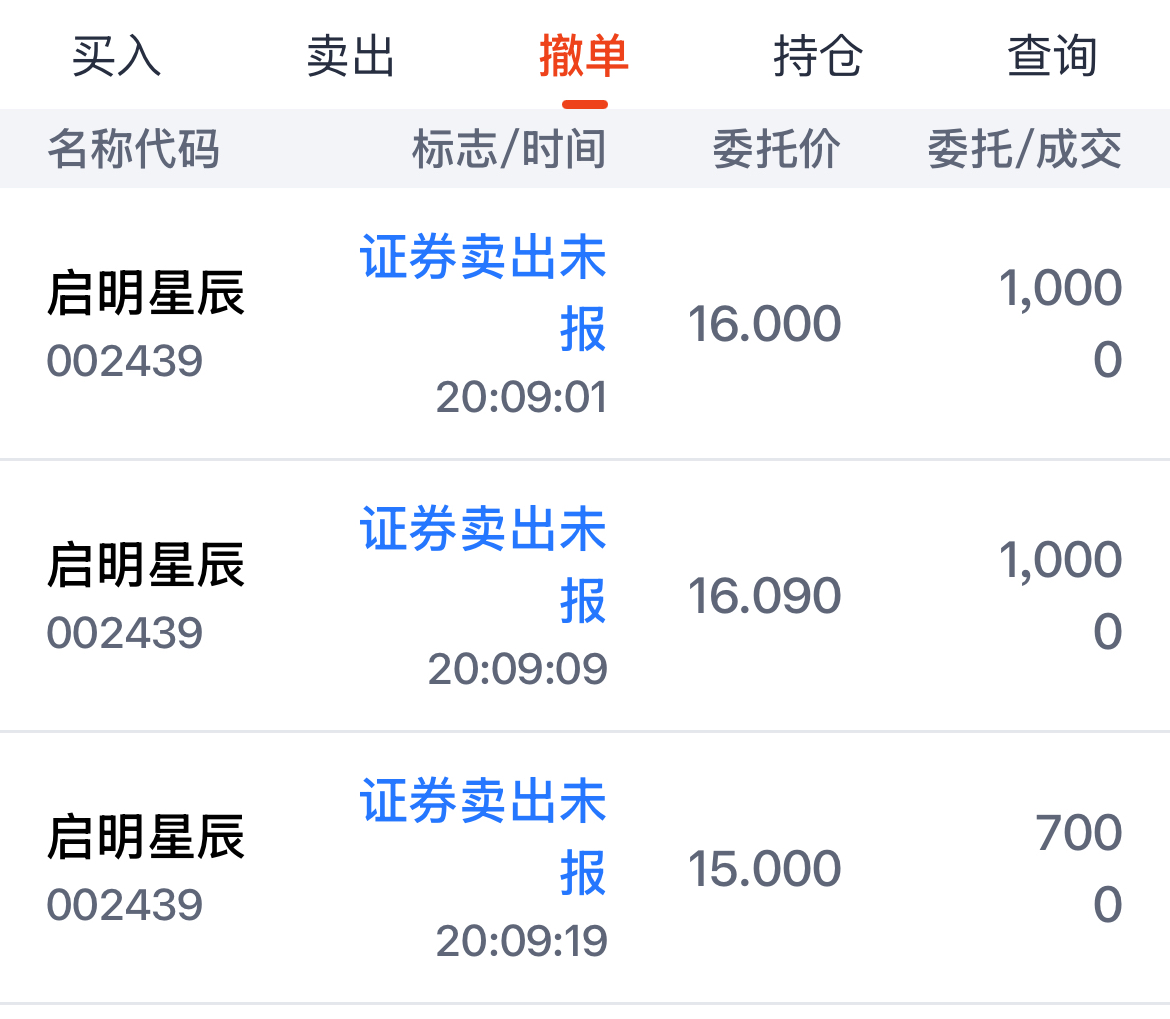Select the 启明星辰 order priced 15.000

click(x=146, y=839)
